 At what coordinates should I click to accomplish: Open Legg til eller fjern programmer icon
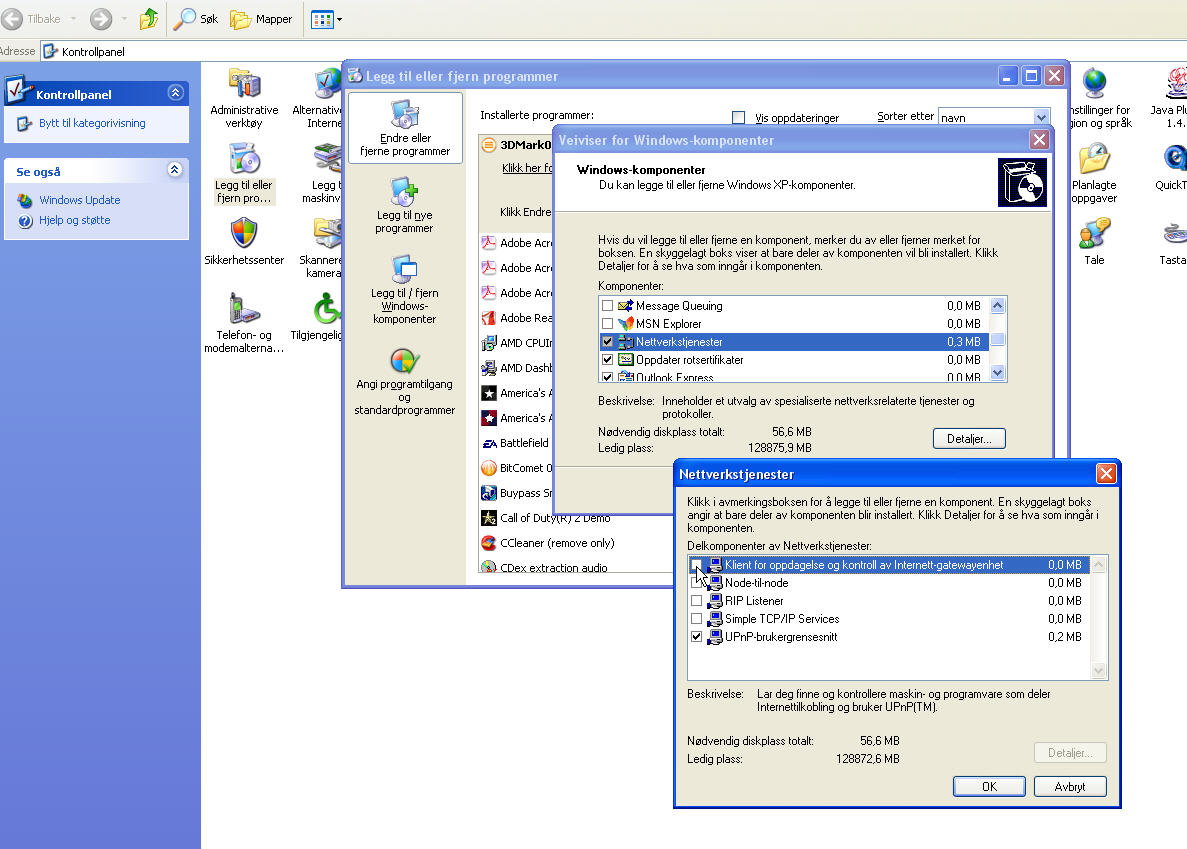(244, 173)
